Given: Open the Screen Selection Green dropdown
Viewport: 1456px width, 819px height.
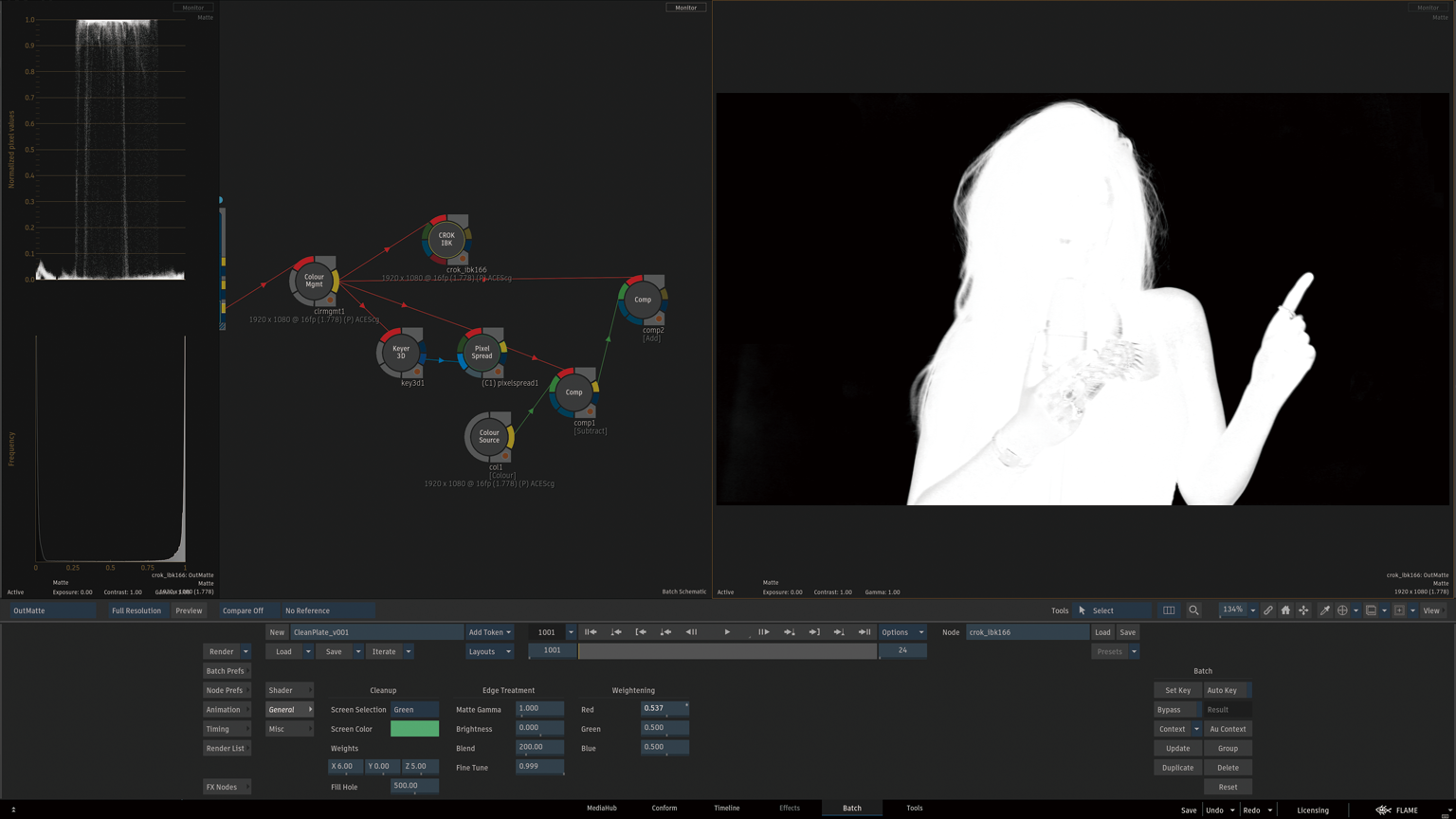Looking at the screenshot, I should (x=414, y=710).
